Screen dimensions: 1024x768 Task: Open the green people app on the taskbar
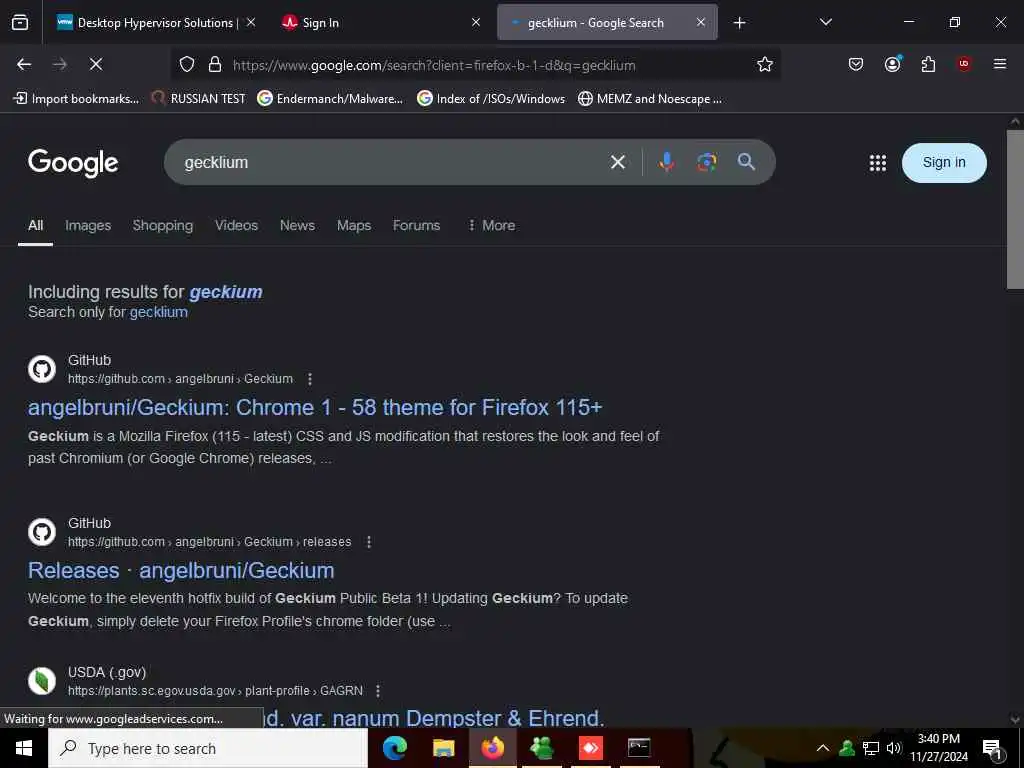541,748
